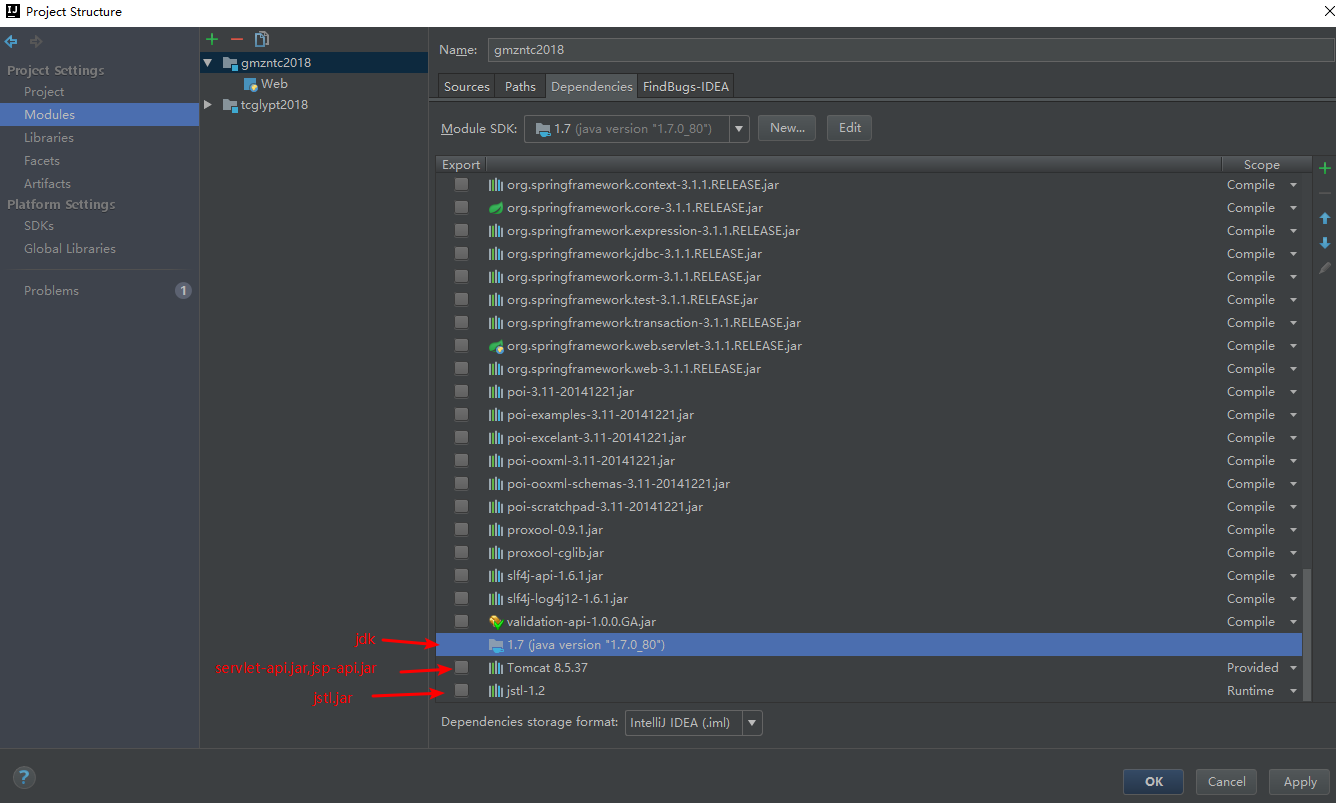Toggle export for validation-api jar
The height and width of the screenshot is (803, 1336).
coord(461,622)
